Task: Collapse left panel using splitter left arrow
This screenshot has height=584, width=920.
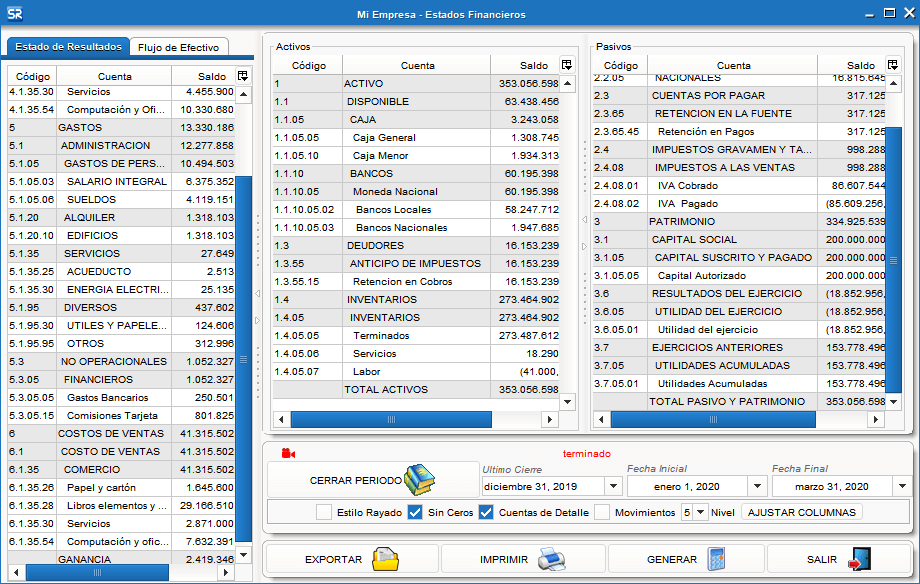Action: point(257,293)
